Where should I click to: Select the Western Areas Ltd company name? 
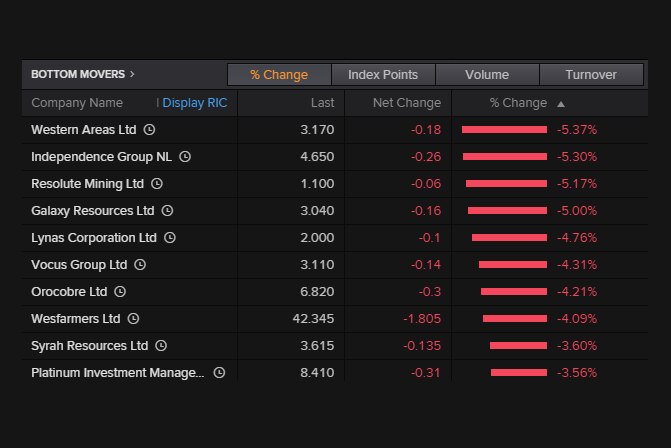click(84, 129)
